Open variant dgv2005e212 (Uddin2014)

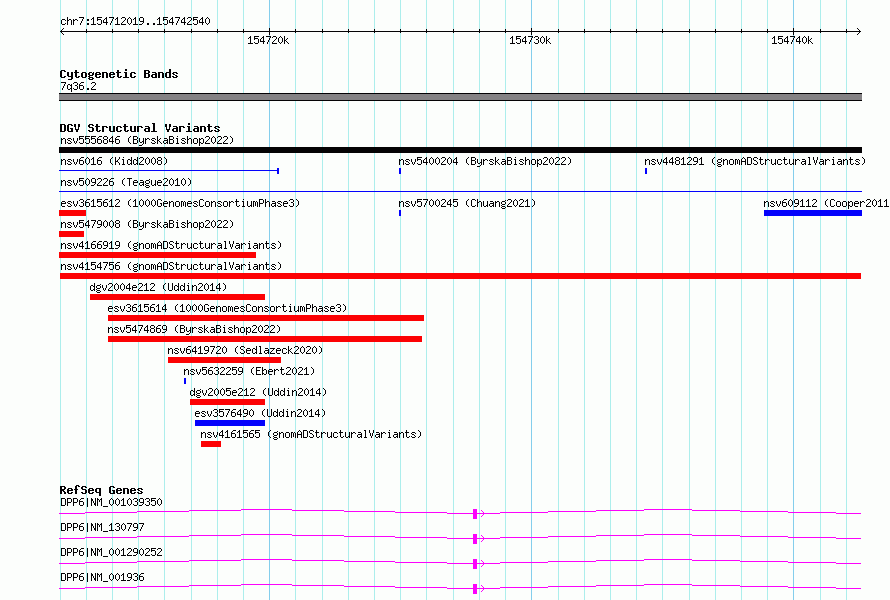tap(258, 392)
